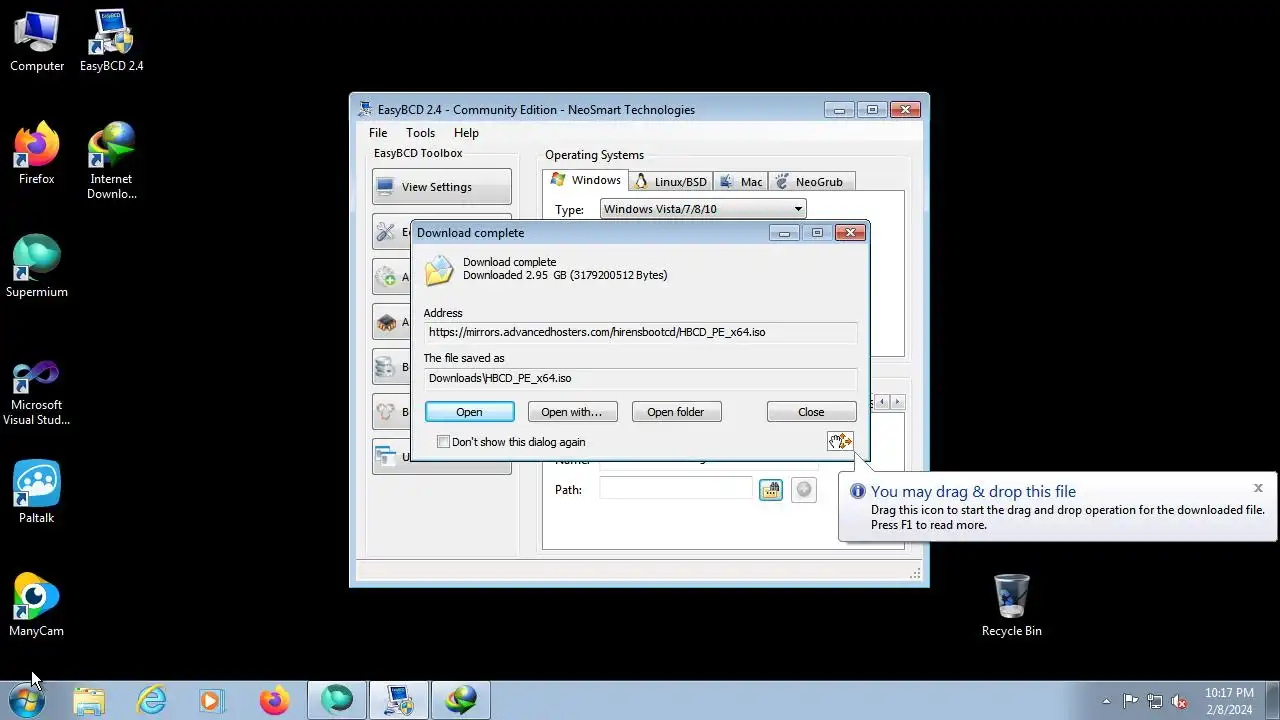Screen dimensions: 1280x720
Task: Switch to the Mac tab
Action: [x=741, y=182]
